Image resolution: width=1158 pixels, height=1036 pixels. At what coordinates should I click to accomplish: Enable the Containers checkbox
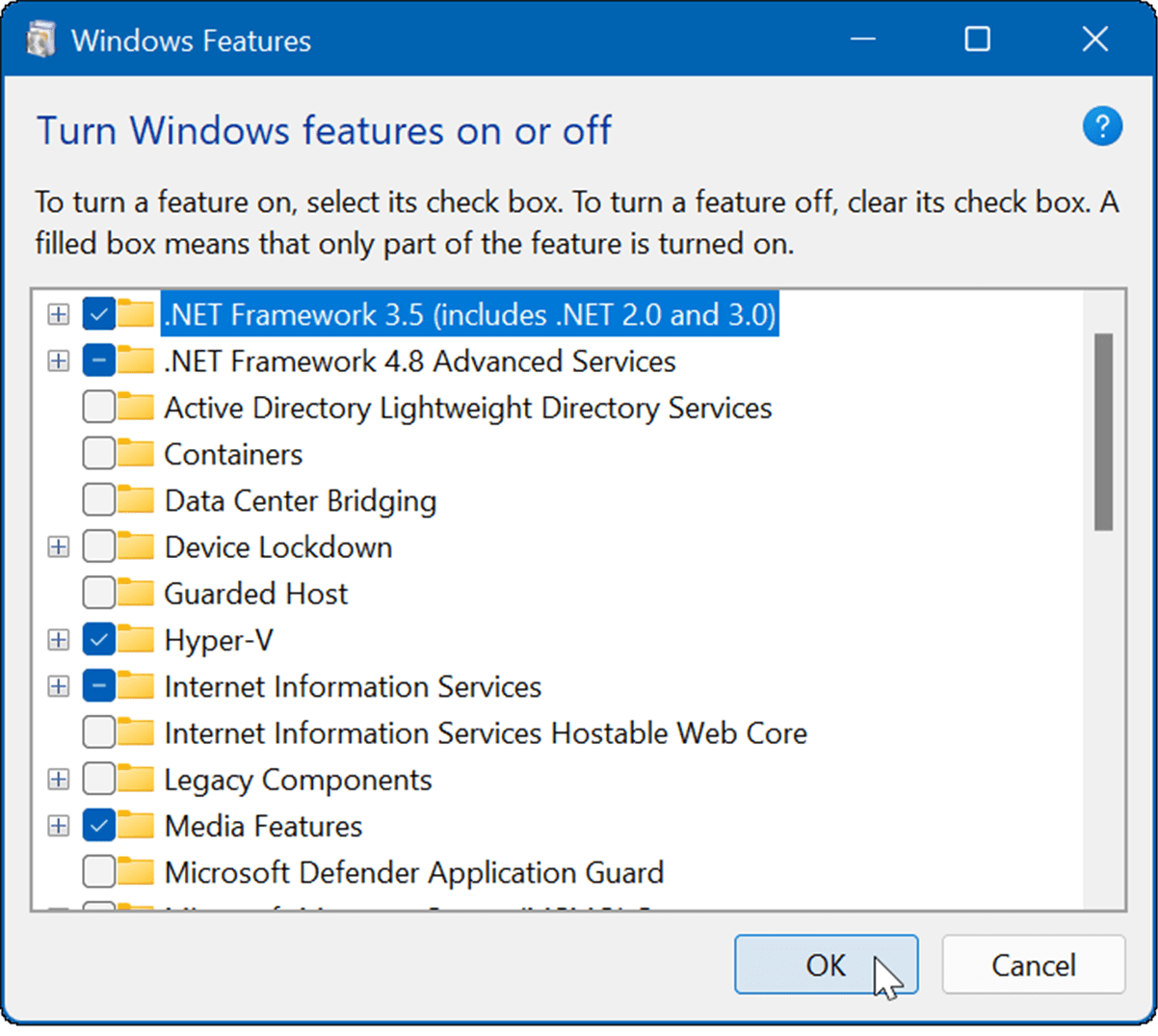[x=98, y=454]
